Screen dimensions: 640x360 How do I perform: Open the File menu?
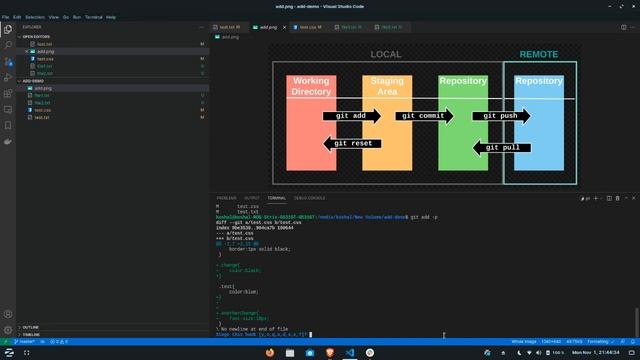click(6, 17)
